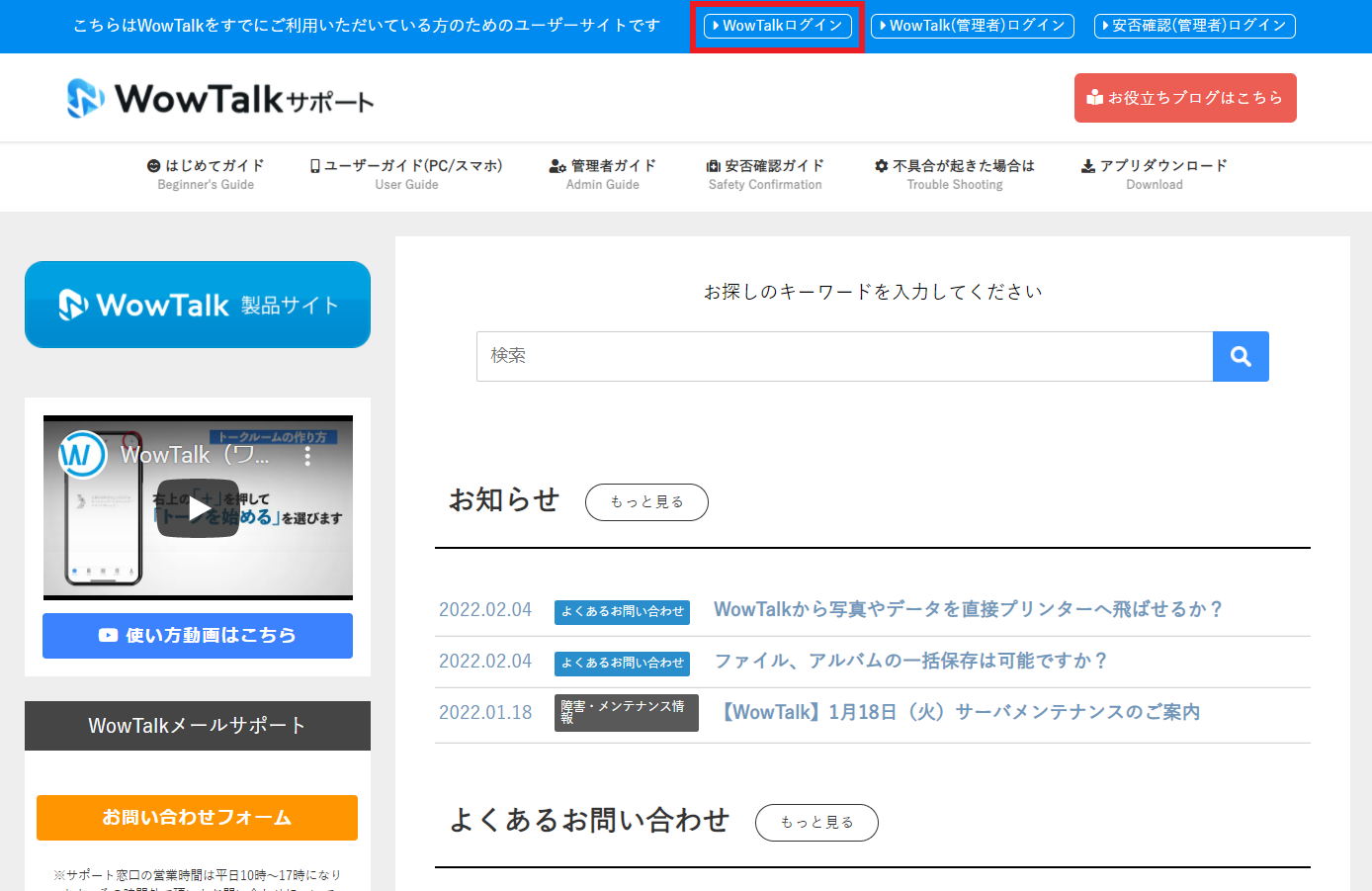Click inside the 検索 search field
The height and width of the screenshot is (891, 1372).
840,356
